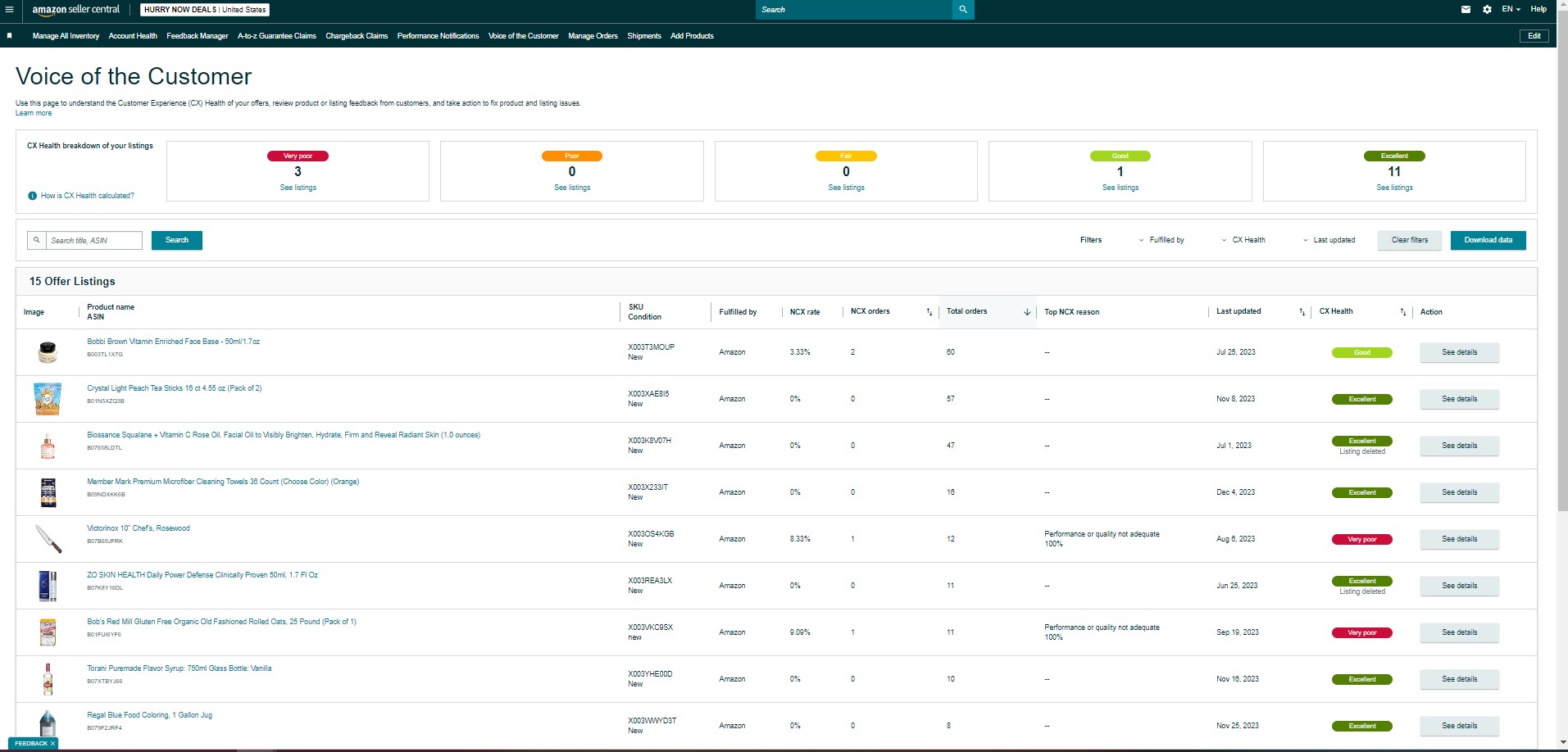Click the Member Mark towels thumbnail
Viewport: 1568px width, 752px height.
tap(48, 492)
